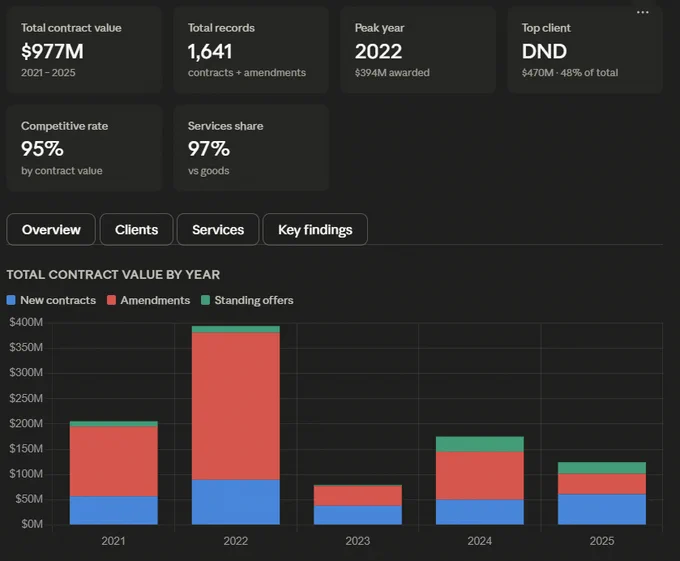
Task: Click the $400M y-axis label
Action: [26, 322]
